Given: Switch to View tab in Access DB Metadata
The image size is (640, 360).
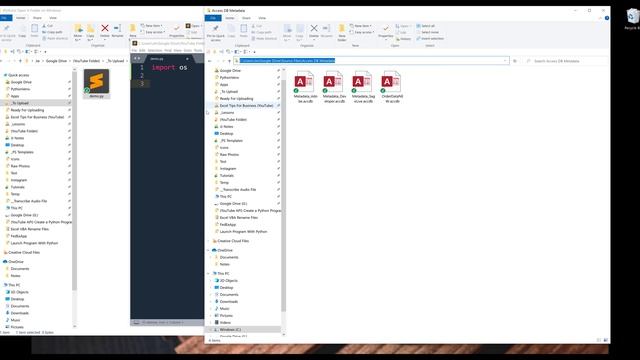Looking at the screenshot, I should 262,18.
